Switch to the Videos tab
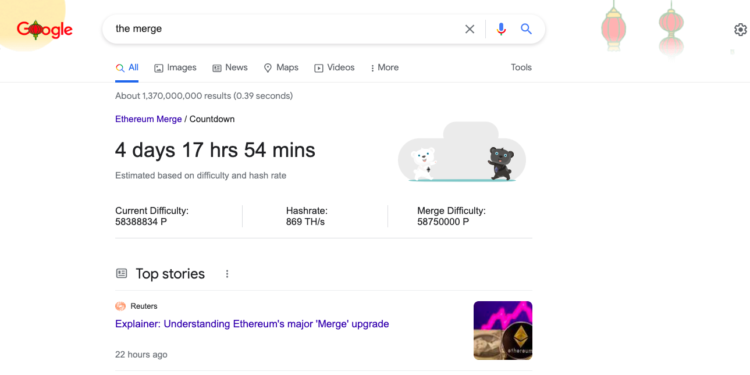The width and height of the screenshot is (750, 375). pyautogui.click(x=334, y=67)
